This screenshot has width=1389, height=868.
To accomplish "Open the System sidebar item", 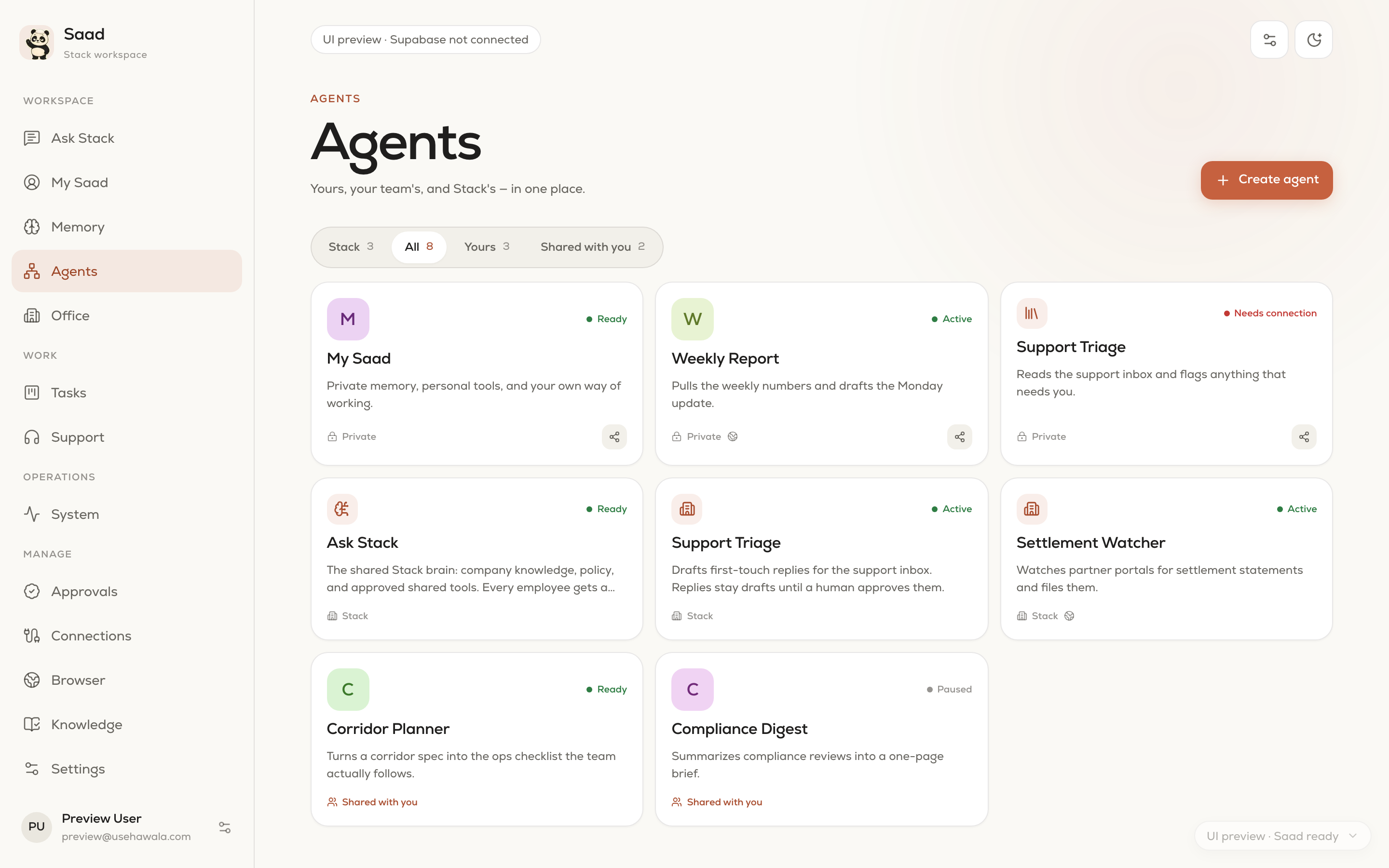I will click(126, 515).
